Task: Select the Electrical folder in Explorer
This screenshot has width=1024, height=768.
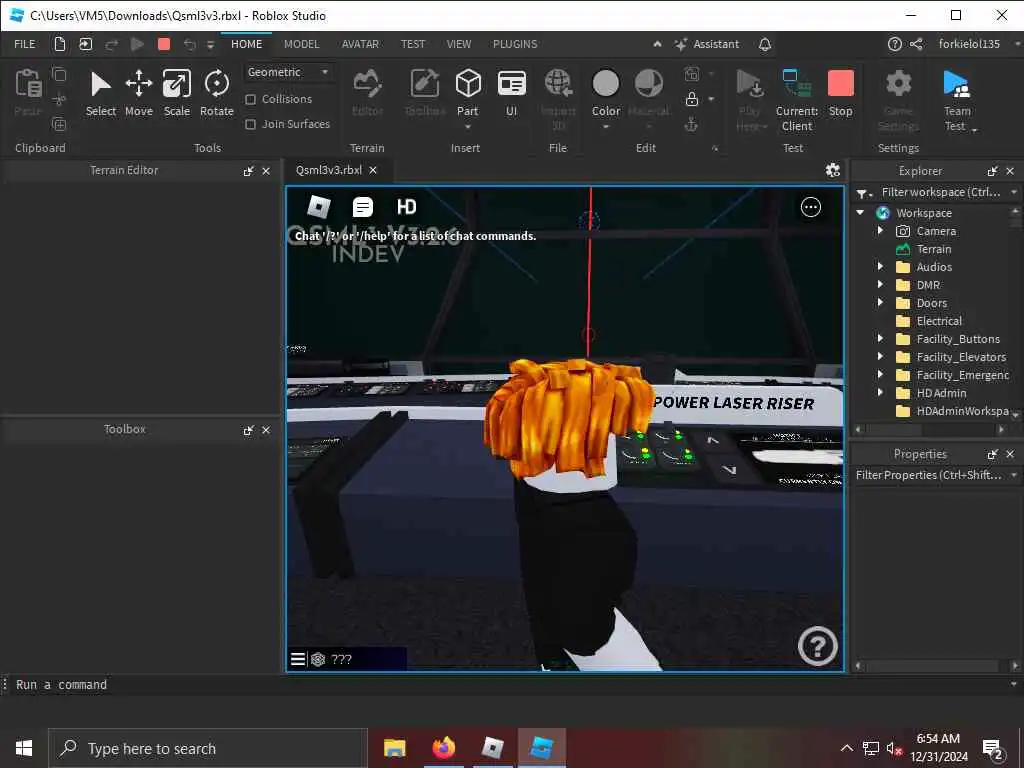Action: (x=939, y=321)
